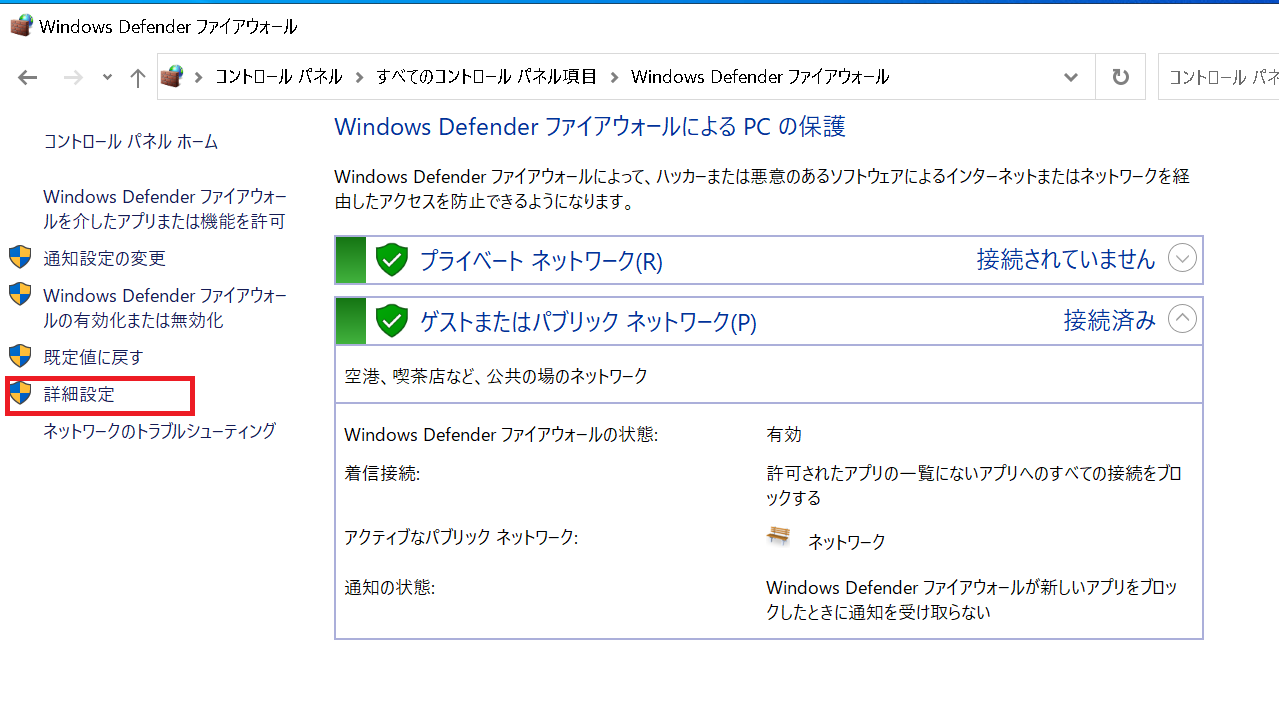Open 詳細設定 advanced settings link
The width and height of the screenshot is (1279, 701).
tap(79, 394)
